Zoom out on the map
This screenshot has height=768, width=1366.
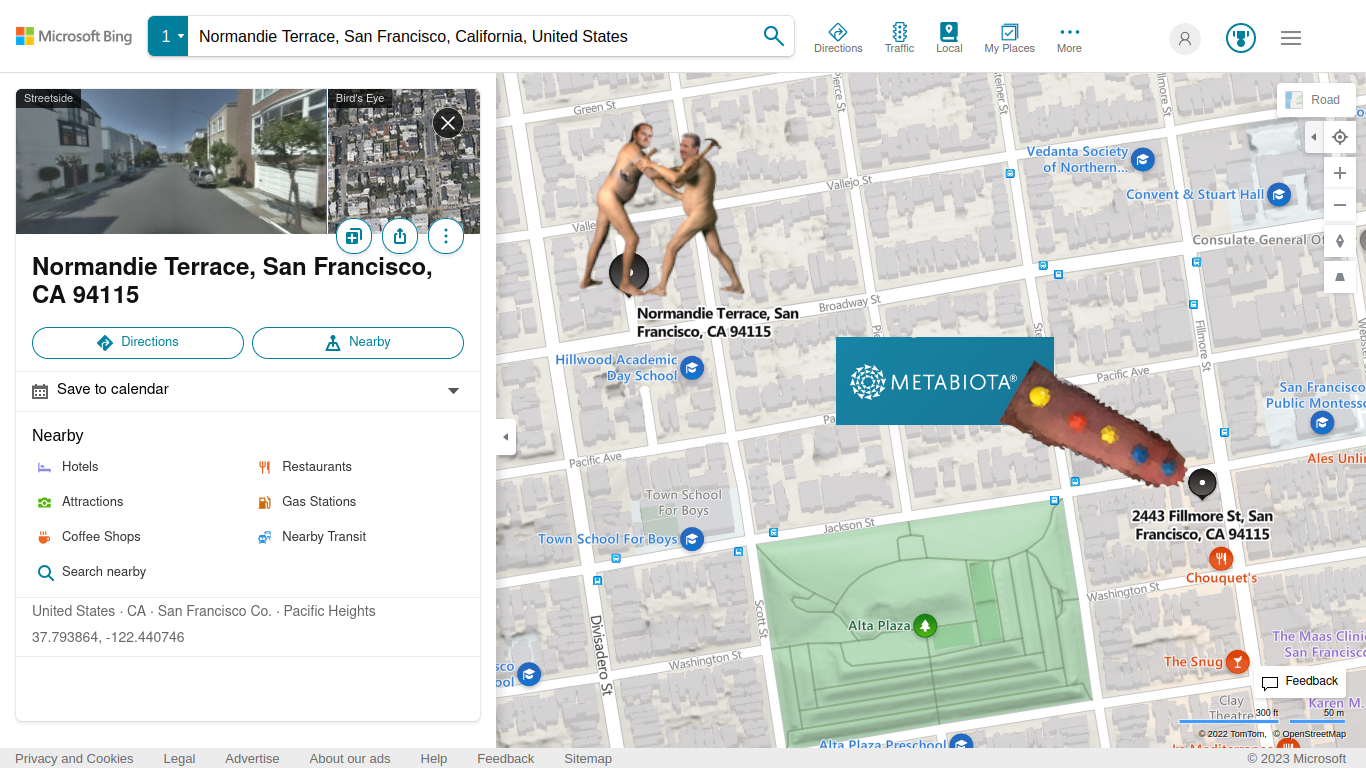(1340, 205)
